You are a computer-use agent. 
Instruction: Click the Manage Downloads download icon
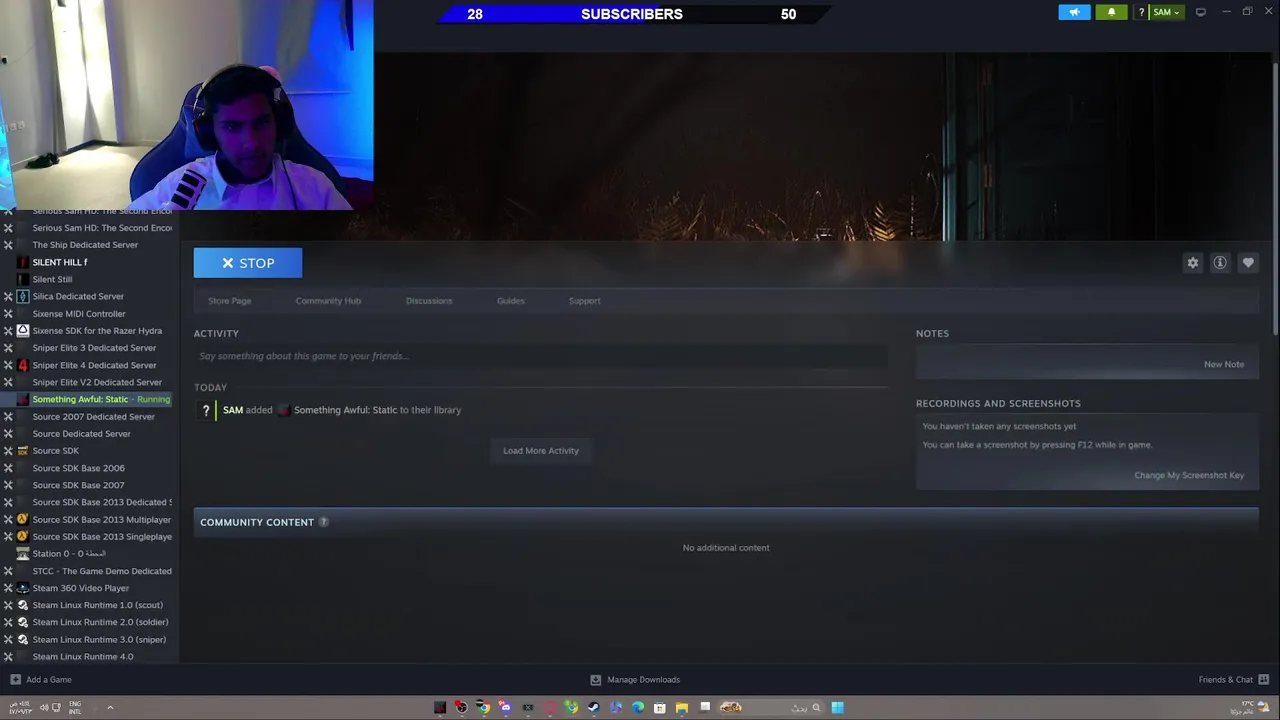coord(596,680)
